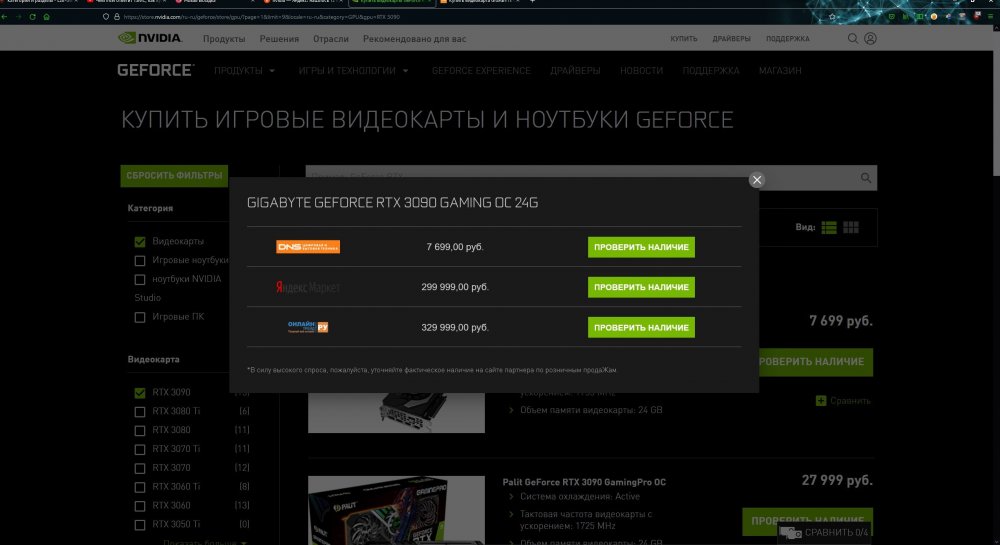The image size is (1000, 545).
Task: Check availability at DNS for 7 699 руб.
Action: [641, 247]
